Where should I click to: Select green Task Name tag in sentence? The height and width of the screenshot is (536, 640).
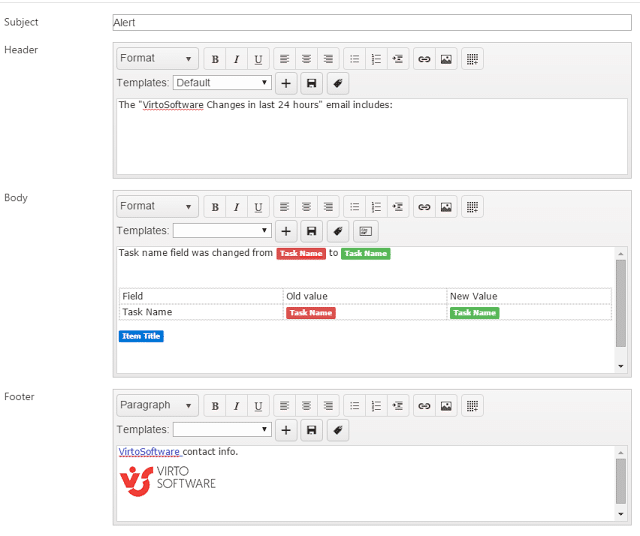click(366, 254)
